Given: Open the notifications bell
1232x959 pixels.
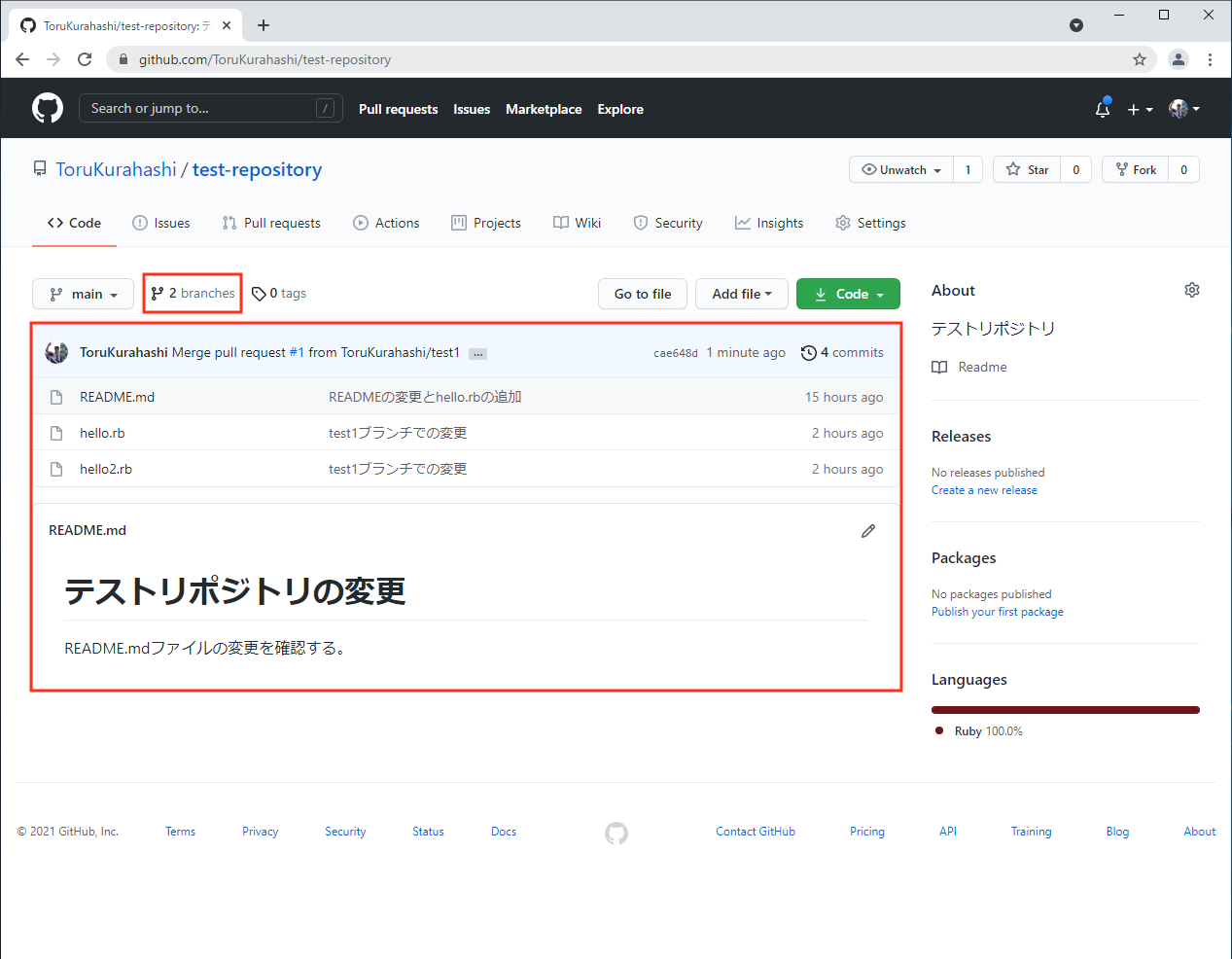Looking at the screenshot, I should 1103,109.
